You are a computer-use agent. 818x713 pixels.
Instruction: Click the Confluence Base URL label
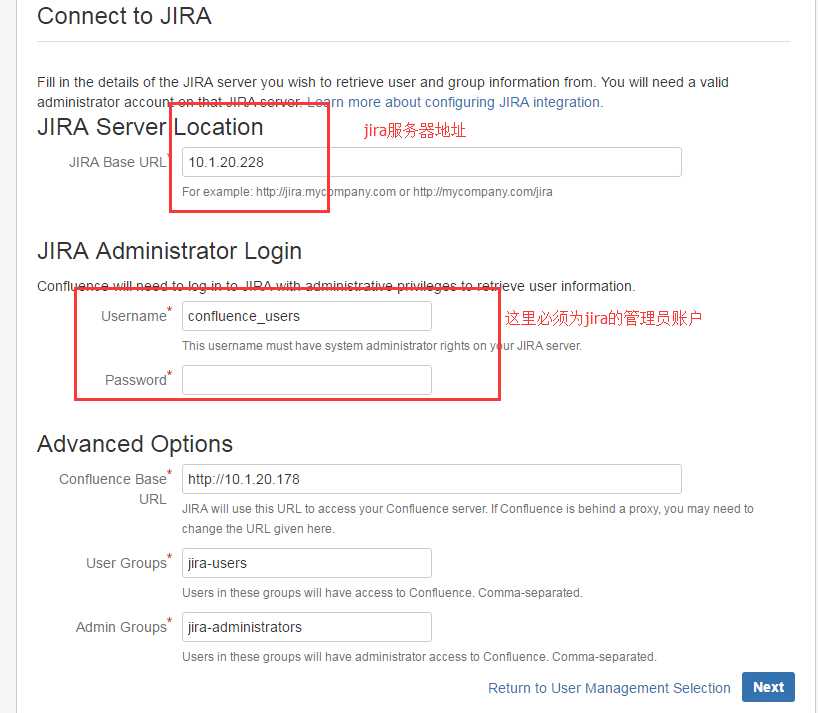point(113,489)
